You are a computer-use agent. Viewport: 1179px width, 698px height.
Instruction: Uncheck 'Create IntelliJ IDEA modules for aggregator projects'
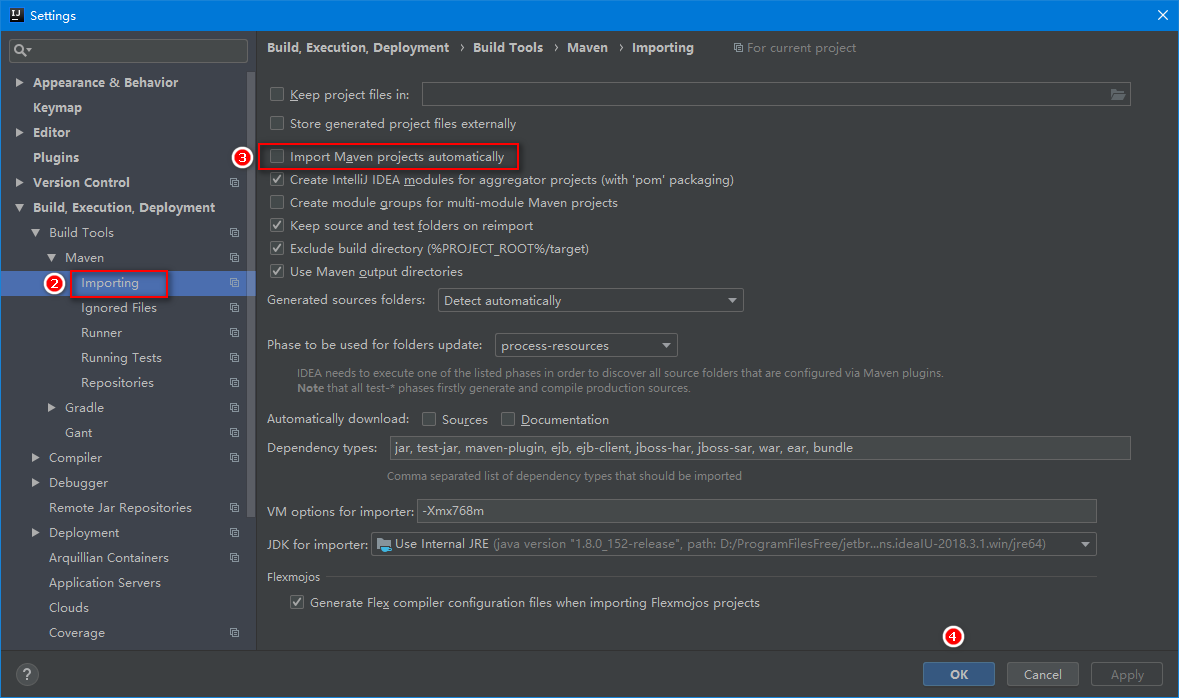pos(277,179)
